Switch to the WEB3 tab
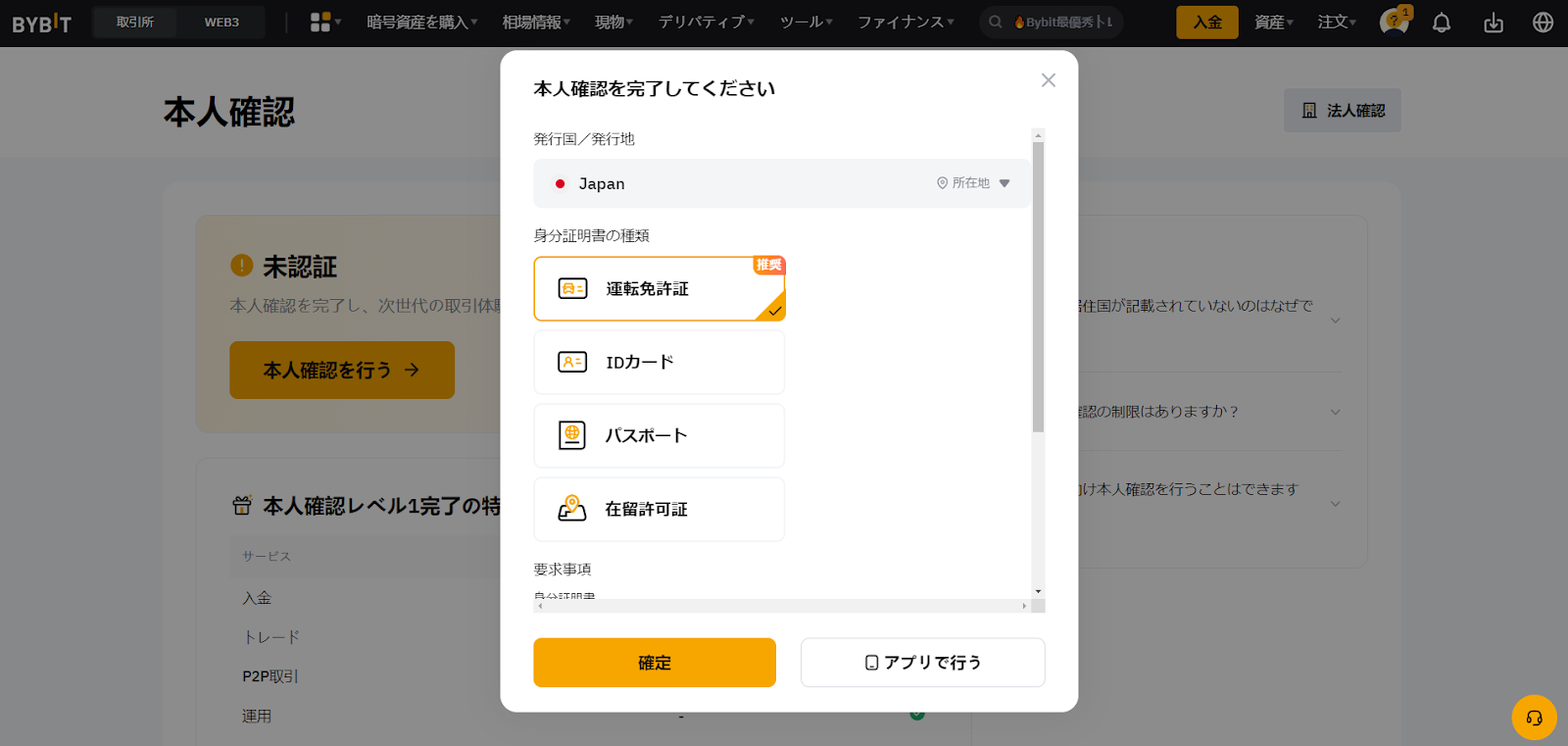 click(x=221, y=22)
